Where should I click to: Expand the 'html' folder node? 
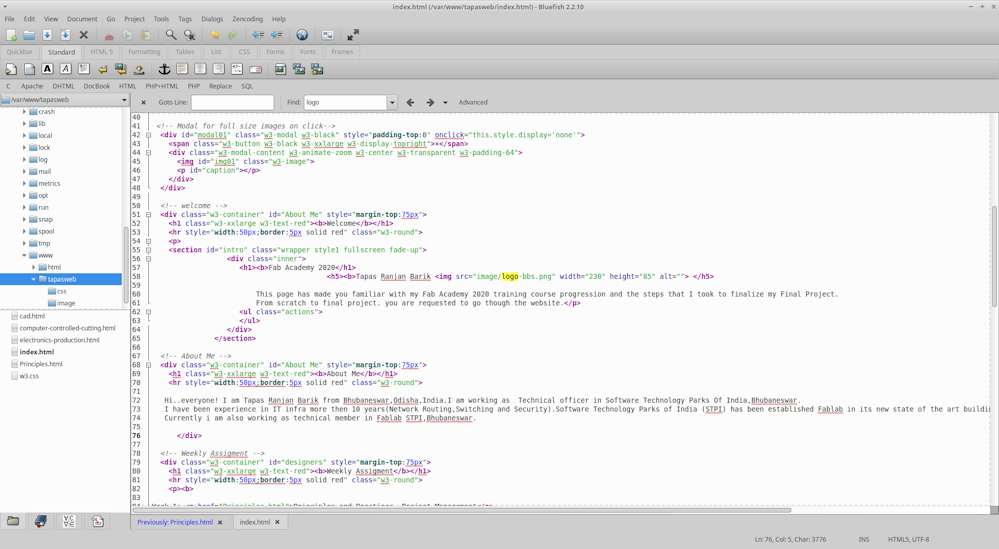(x=34, y=267)
